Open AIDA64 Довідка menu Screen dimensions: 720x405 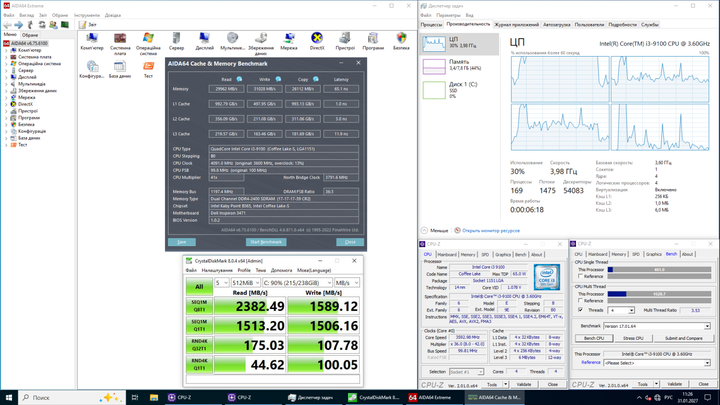[x=113, y=15]
